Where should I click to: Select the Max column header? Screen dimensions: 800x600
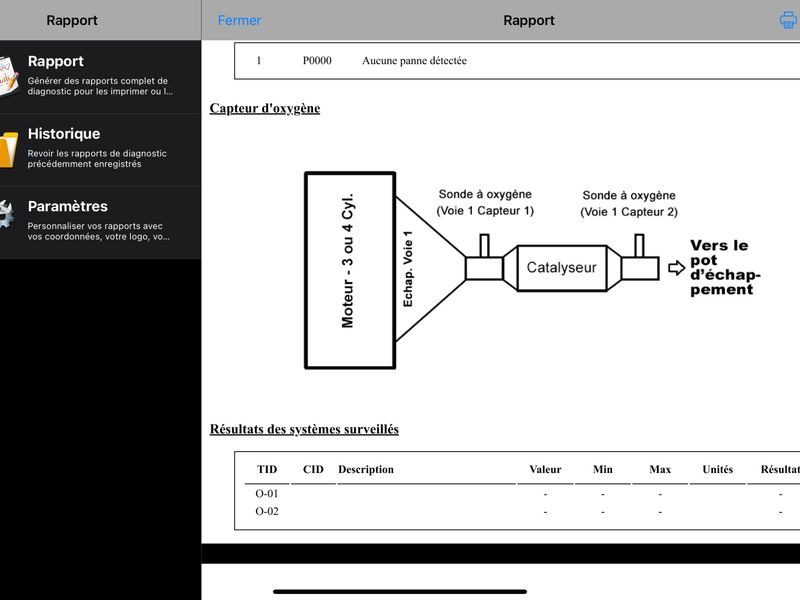point(660,469)
